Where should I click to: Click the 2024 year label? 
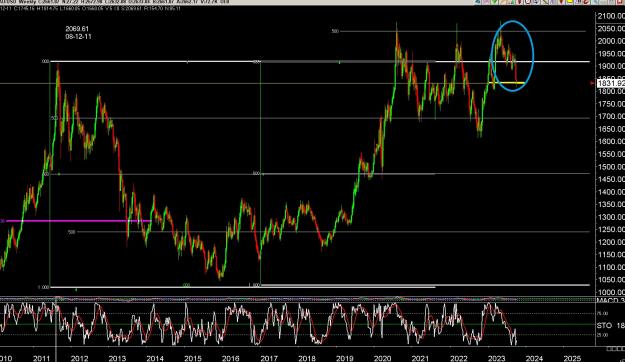tap(535, 358)
